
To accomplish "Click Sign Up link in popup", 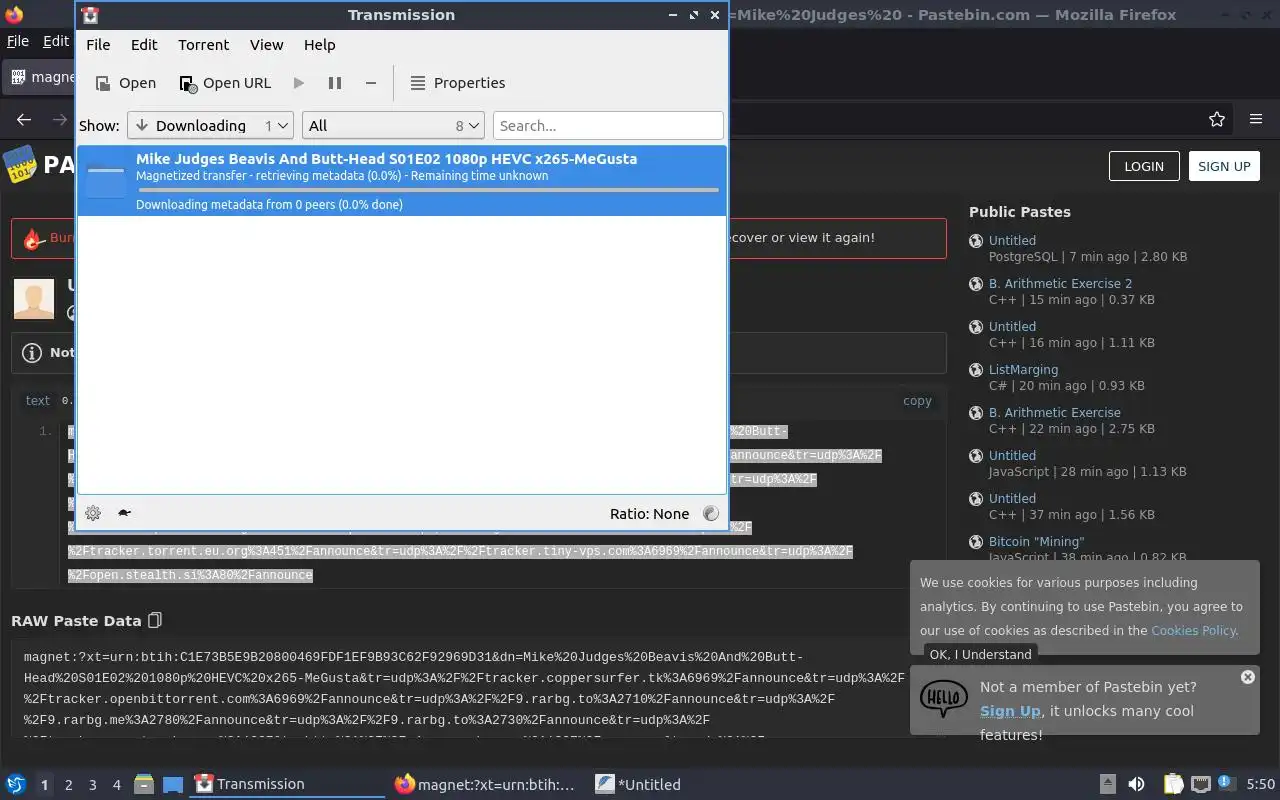I will coord(1010,711).
